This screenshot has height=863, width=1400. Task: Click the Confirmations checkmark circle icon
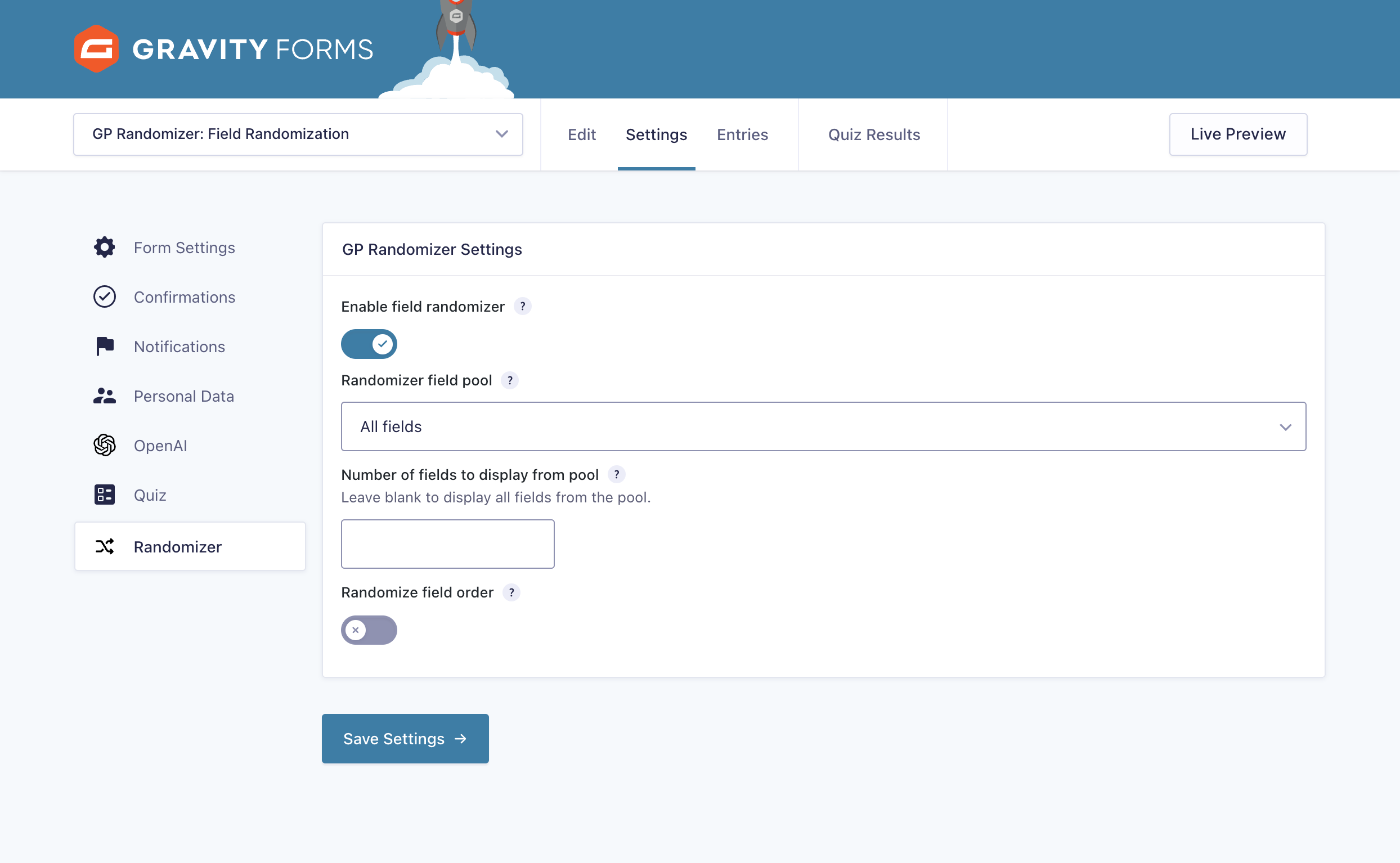pos(105,297)
